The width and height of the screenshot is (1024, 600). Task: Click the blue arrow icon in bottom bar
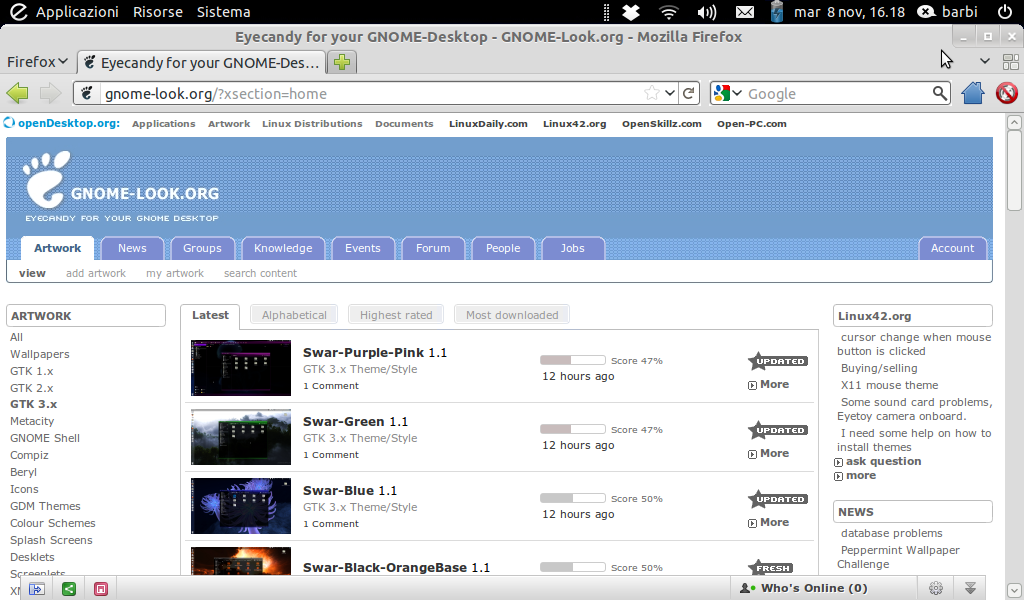coord(37,589)
